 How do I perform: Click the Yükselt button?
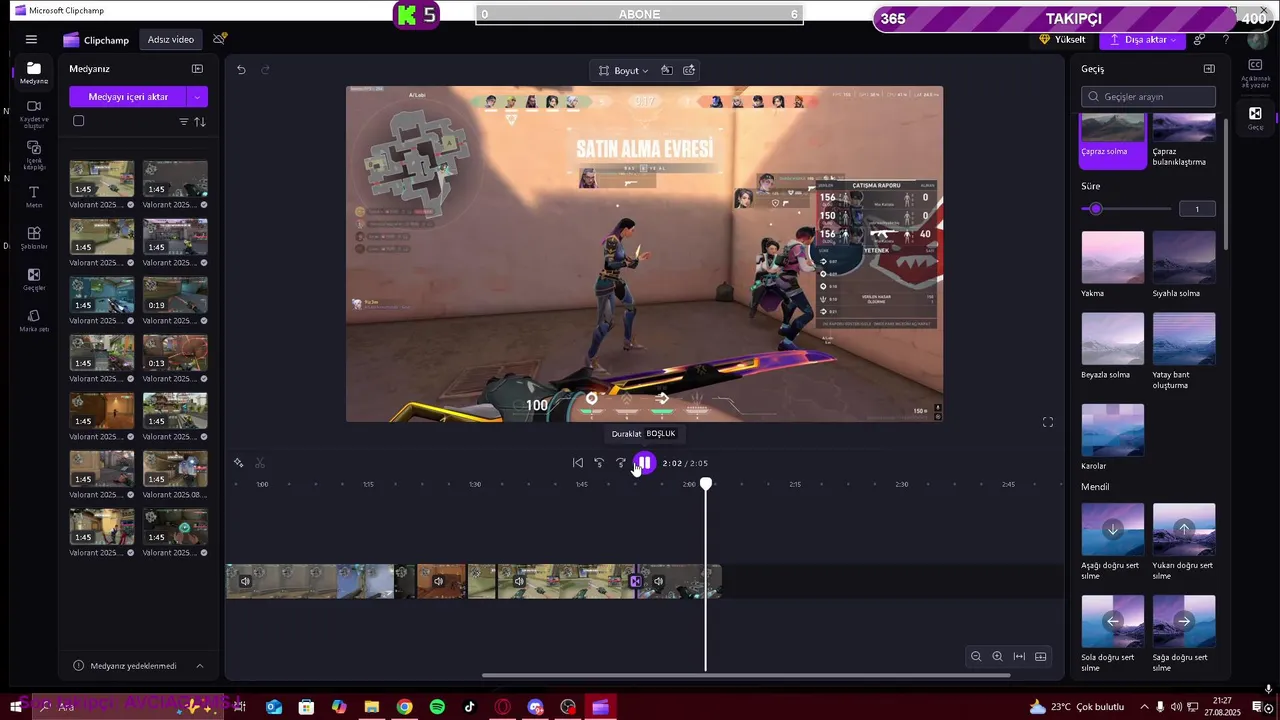tap(1062, 40)
